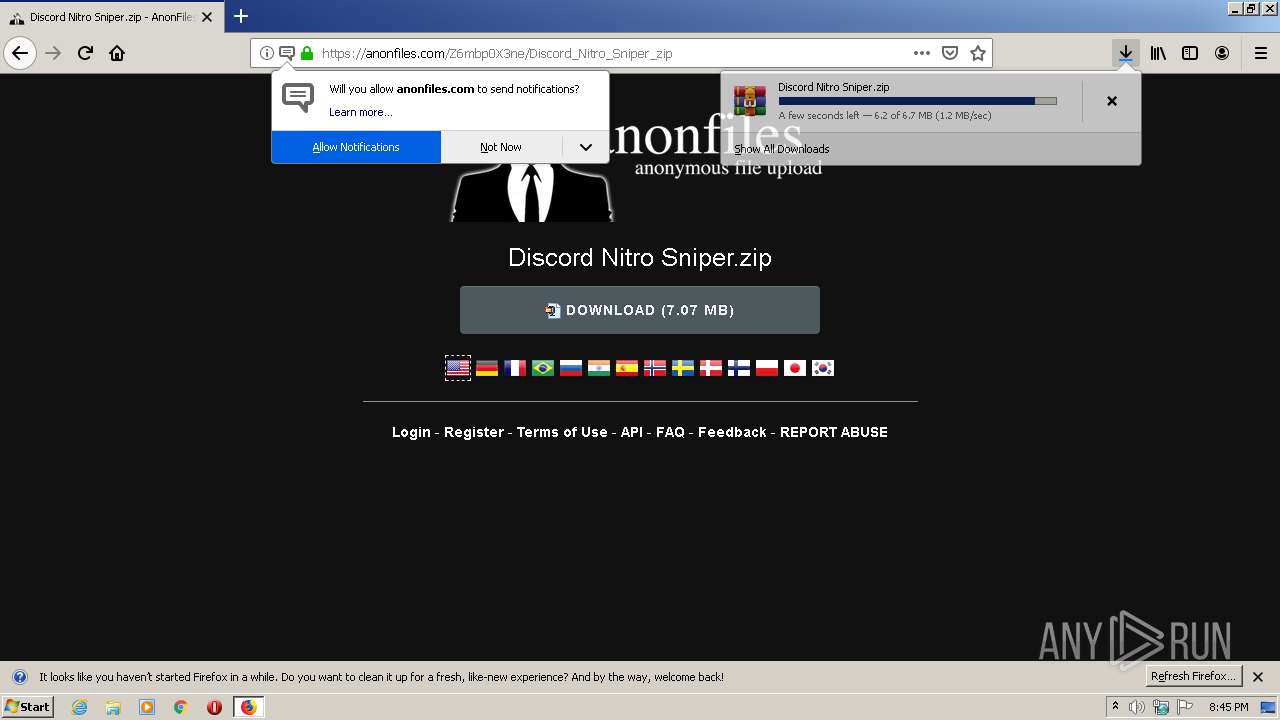
Task: Bookmark this page with the star
Action: pos(978,53)
